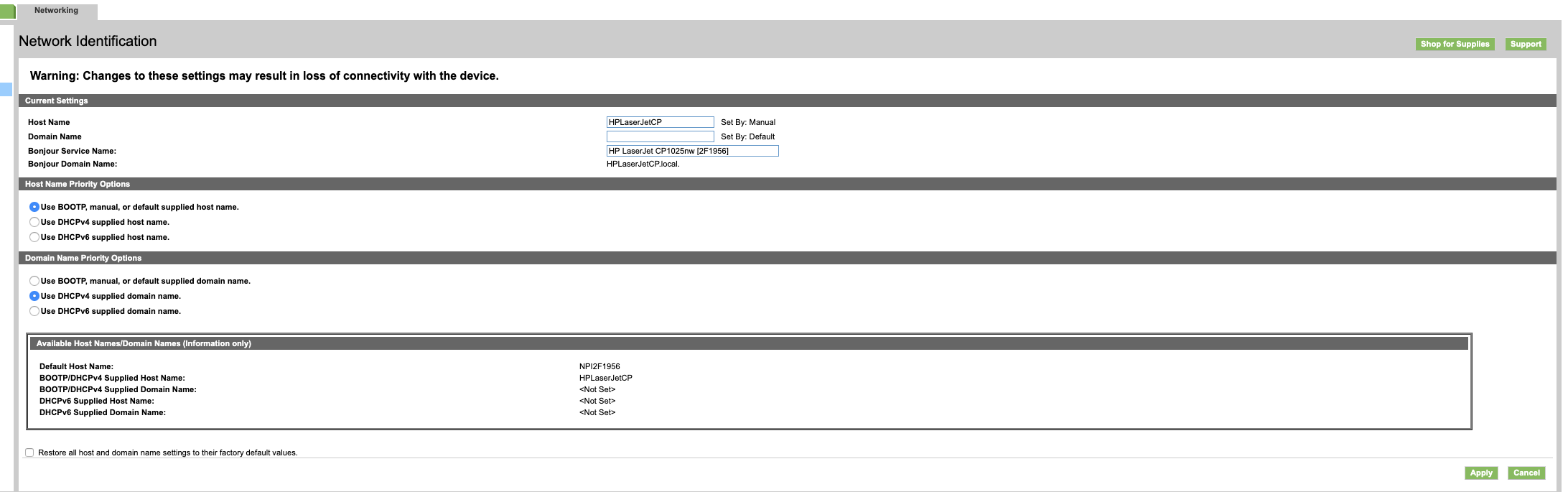Click the HPLaserJetCP.local. Bonjour domain text
Viewport: 1568px width, 492px height.
point(643,164)
